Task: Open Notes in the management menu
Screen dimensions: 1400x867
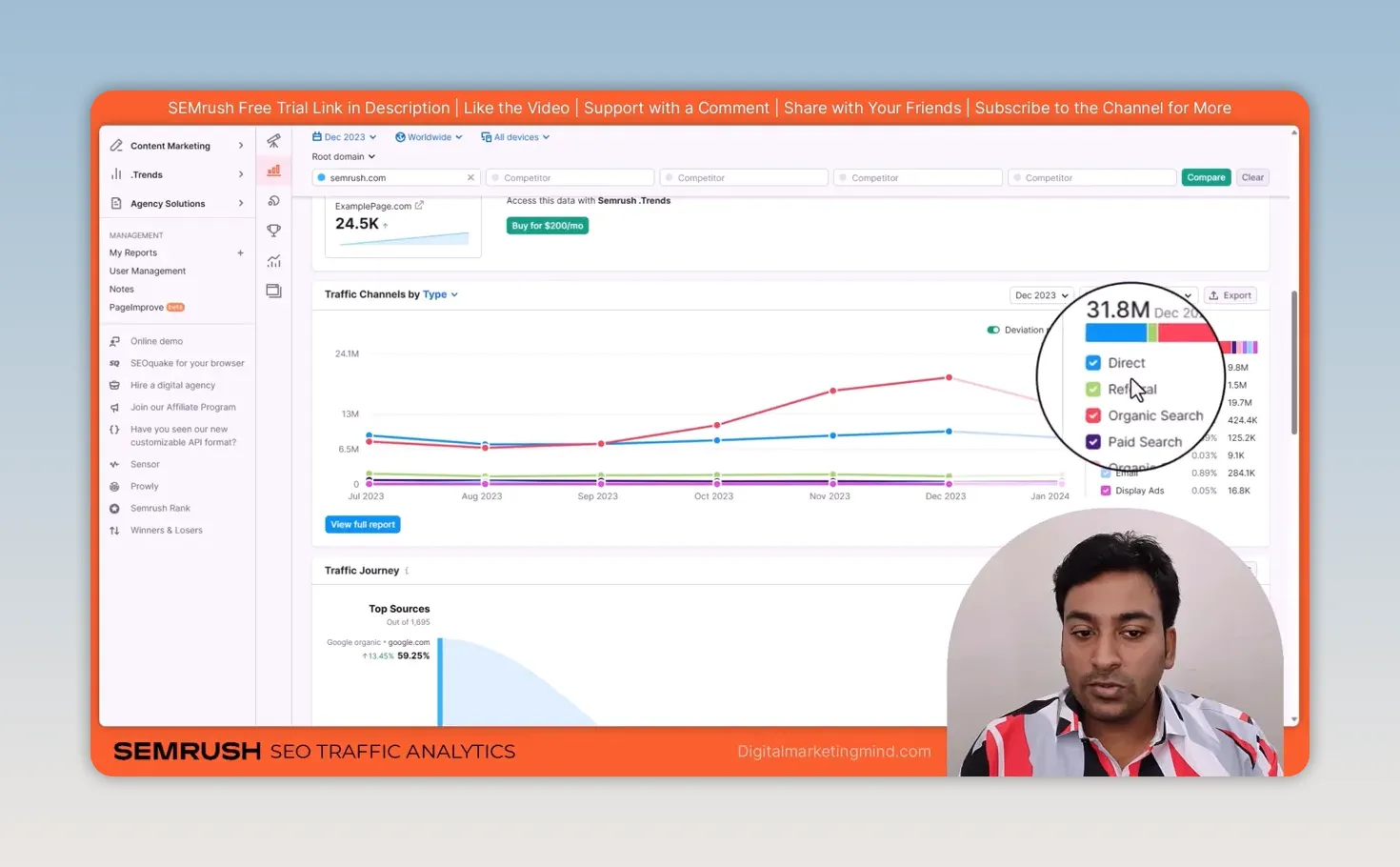Action: (122, 290)
